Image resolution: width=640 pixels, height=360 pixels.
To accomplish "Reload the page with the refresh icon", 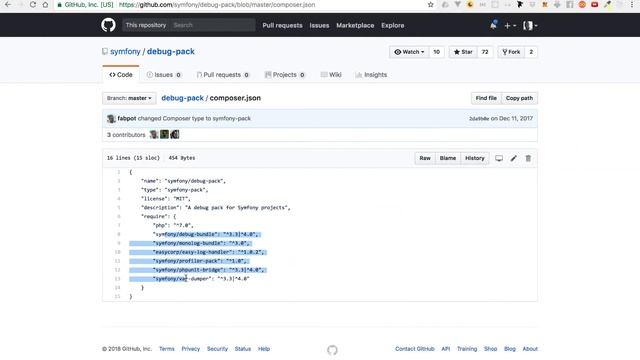I will tap(33, 4).
